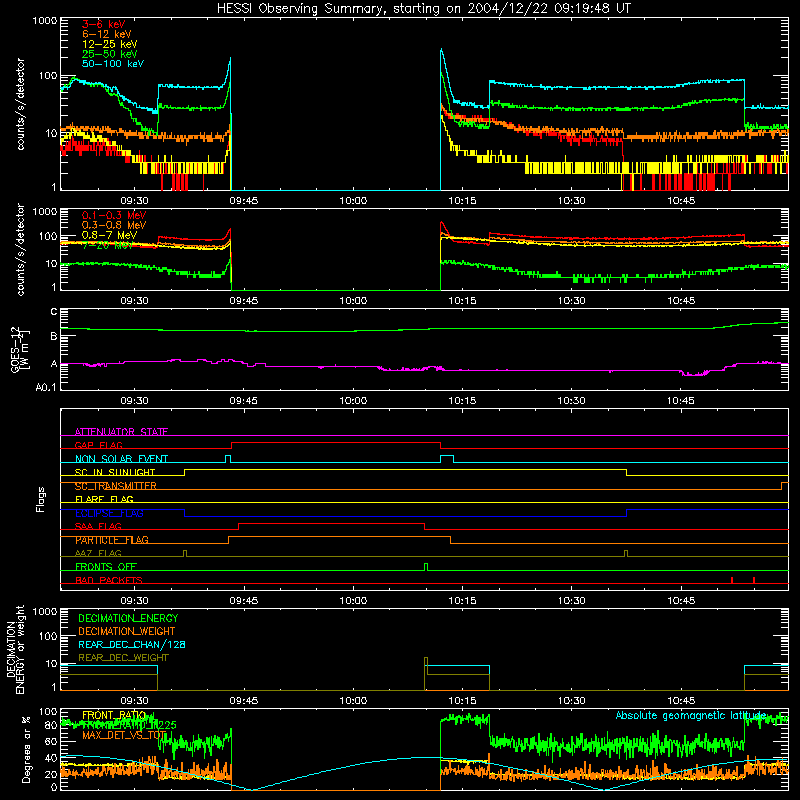The width and height of the screenshot is (800, 800).
Task: Select the AAZ_FLAG label
Action: pyautogui.click(x=98, y=553)
